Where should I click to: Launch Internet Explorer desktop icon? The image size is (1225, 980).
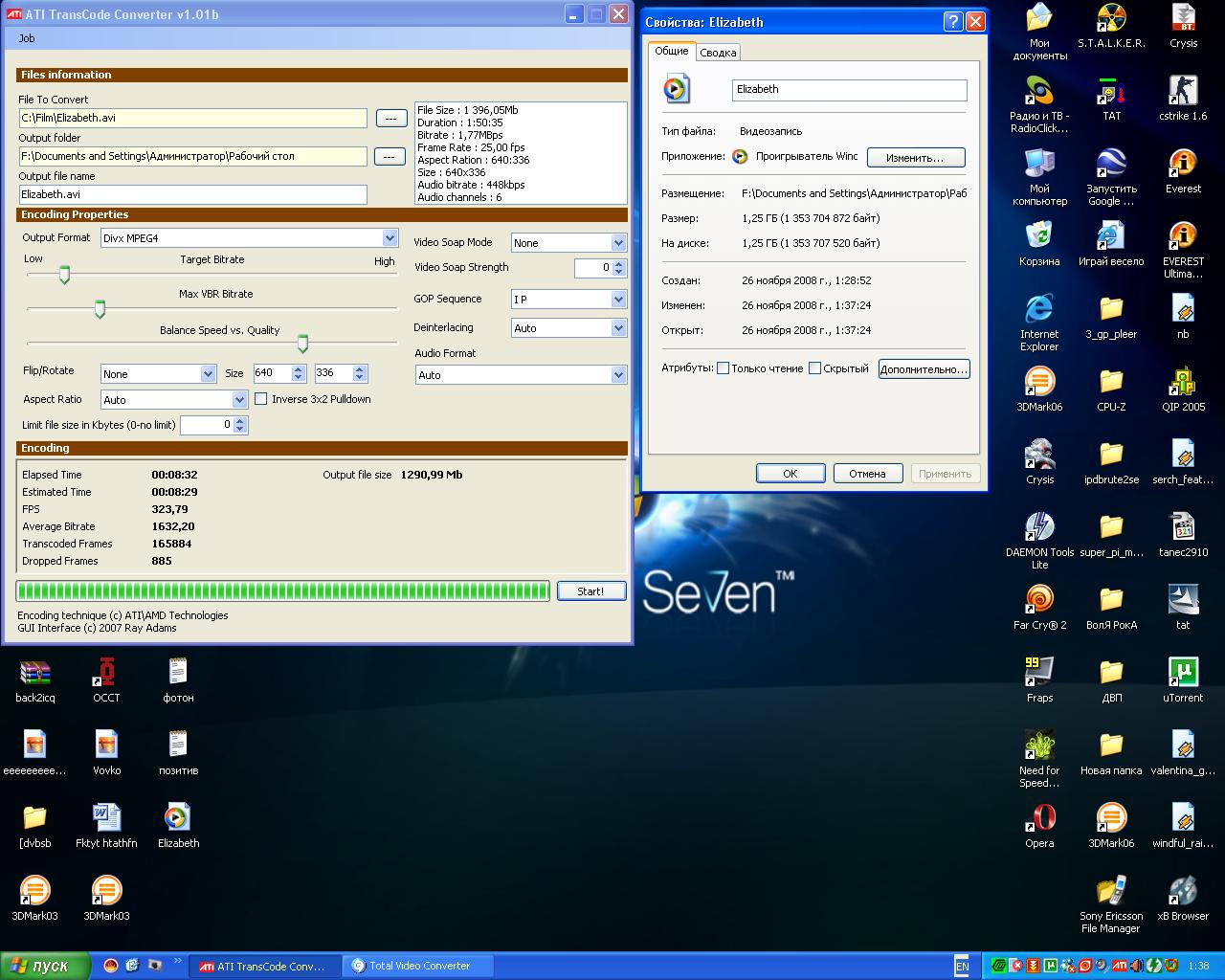(1039, 309)
